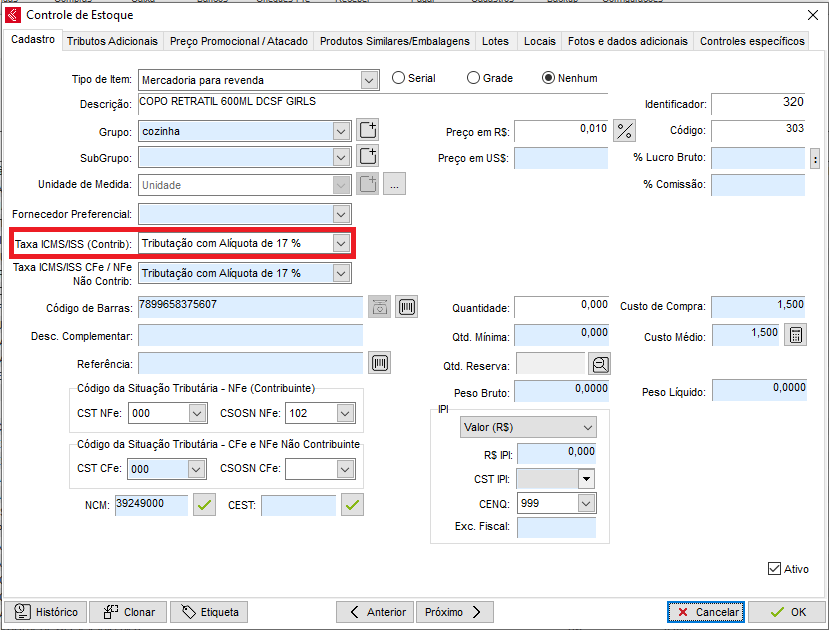The image size is (829, 630).
Task: Click the green checkmark next to NCM
Action: (204, 506)
